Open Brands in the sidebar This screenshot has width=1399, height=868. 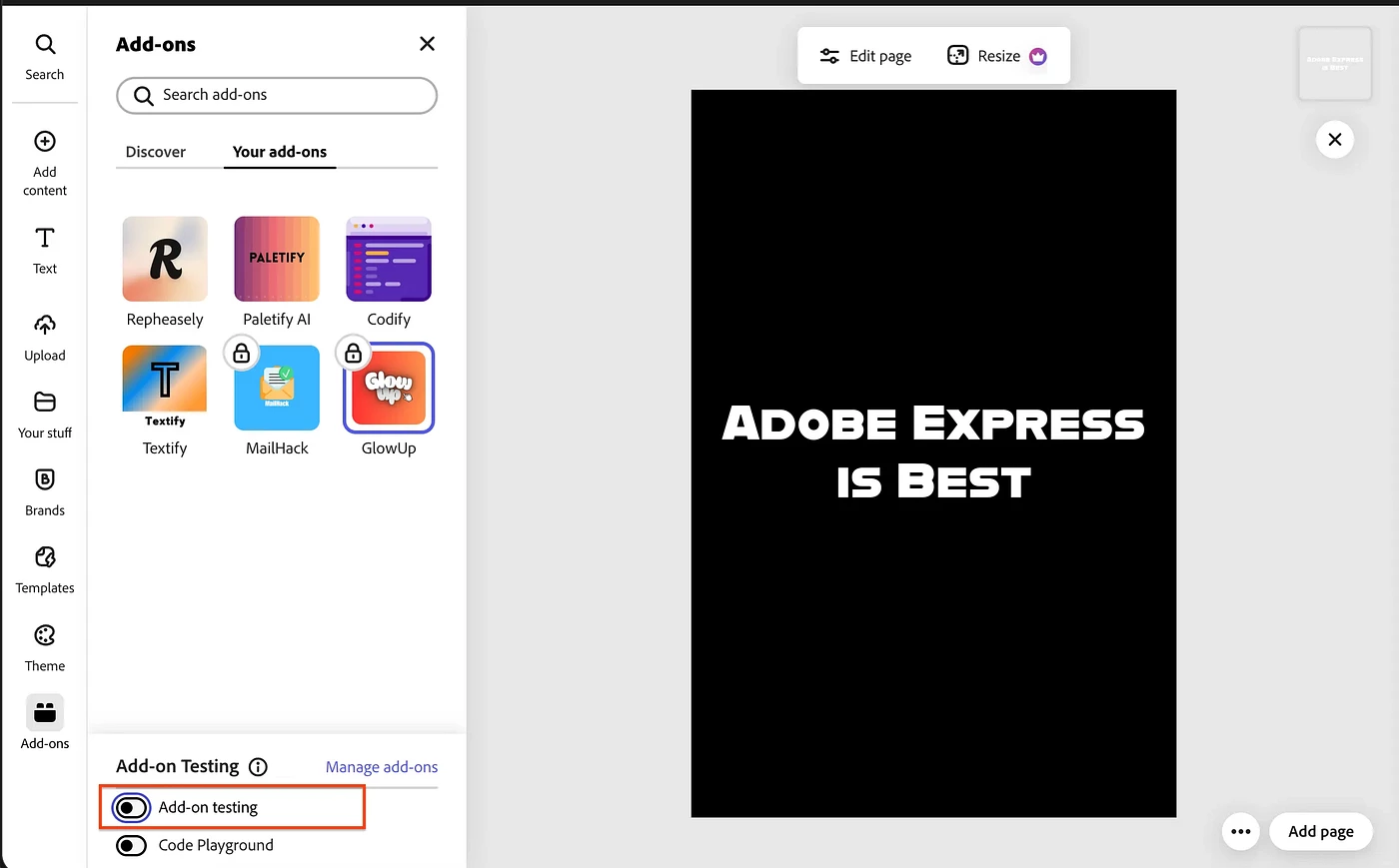pos(45,492)
